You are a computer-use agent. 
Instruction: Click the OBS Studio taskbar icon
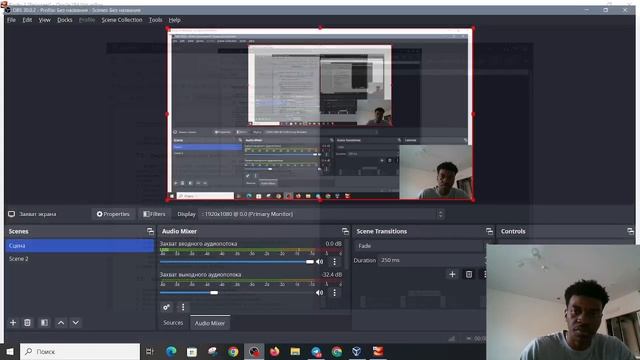254,351
